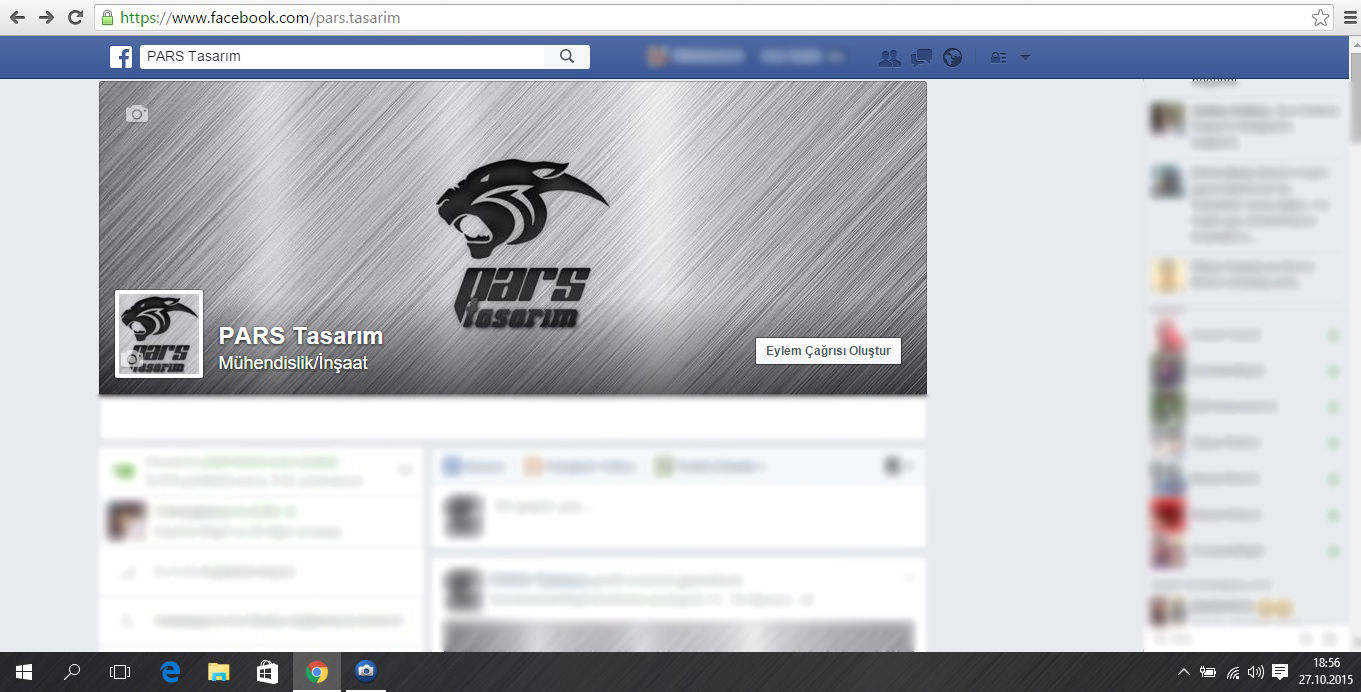Viewport: 1361px width, 692px height.
Task: Open the Windows Start menu
Action: coord(24,672)
